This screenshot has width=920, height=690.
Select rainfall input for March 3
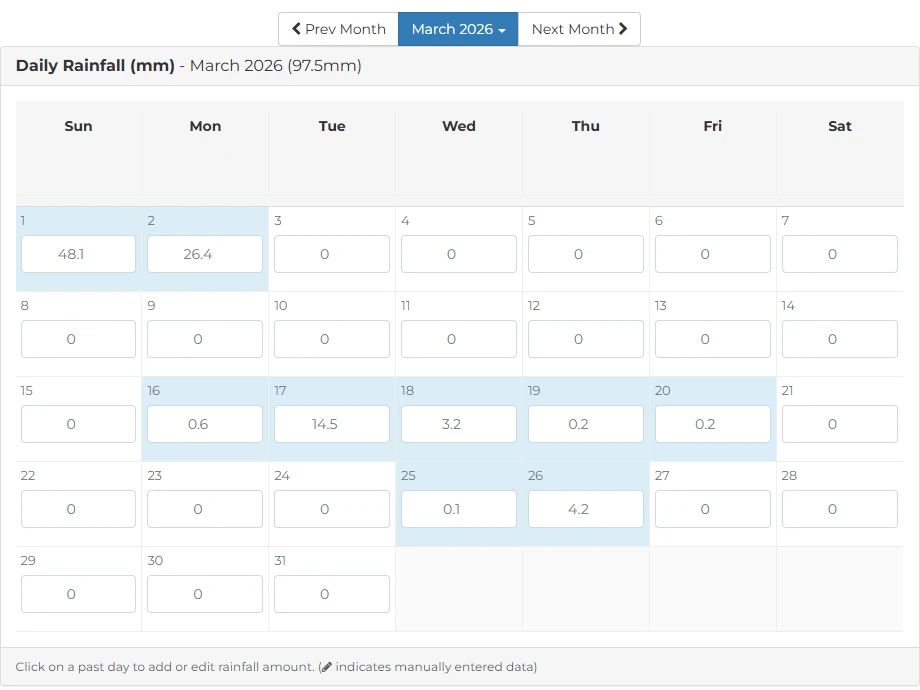click(x=332, y=254)
